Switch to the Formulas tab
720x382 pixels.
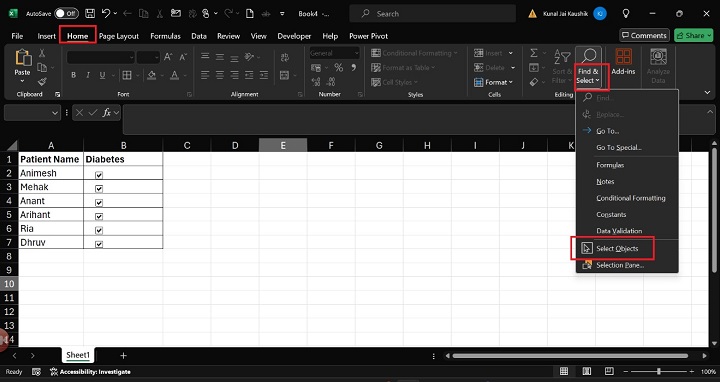(x=165, y=36)
